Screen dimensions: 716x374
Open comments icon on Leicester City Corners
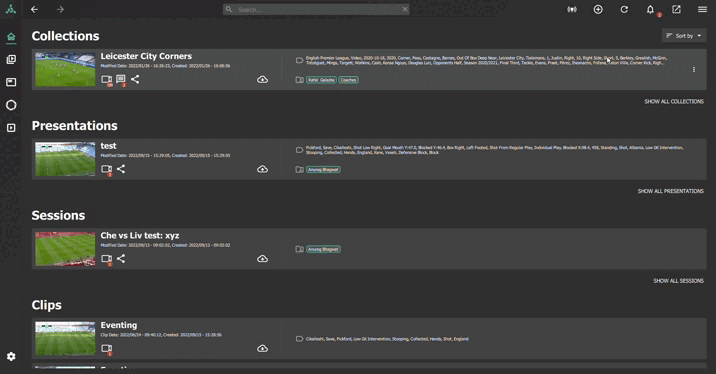click(x=121, y=80)
